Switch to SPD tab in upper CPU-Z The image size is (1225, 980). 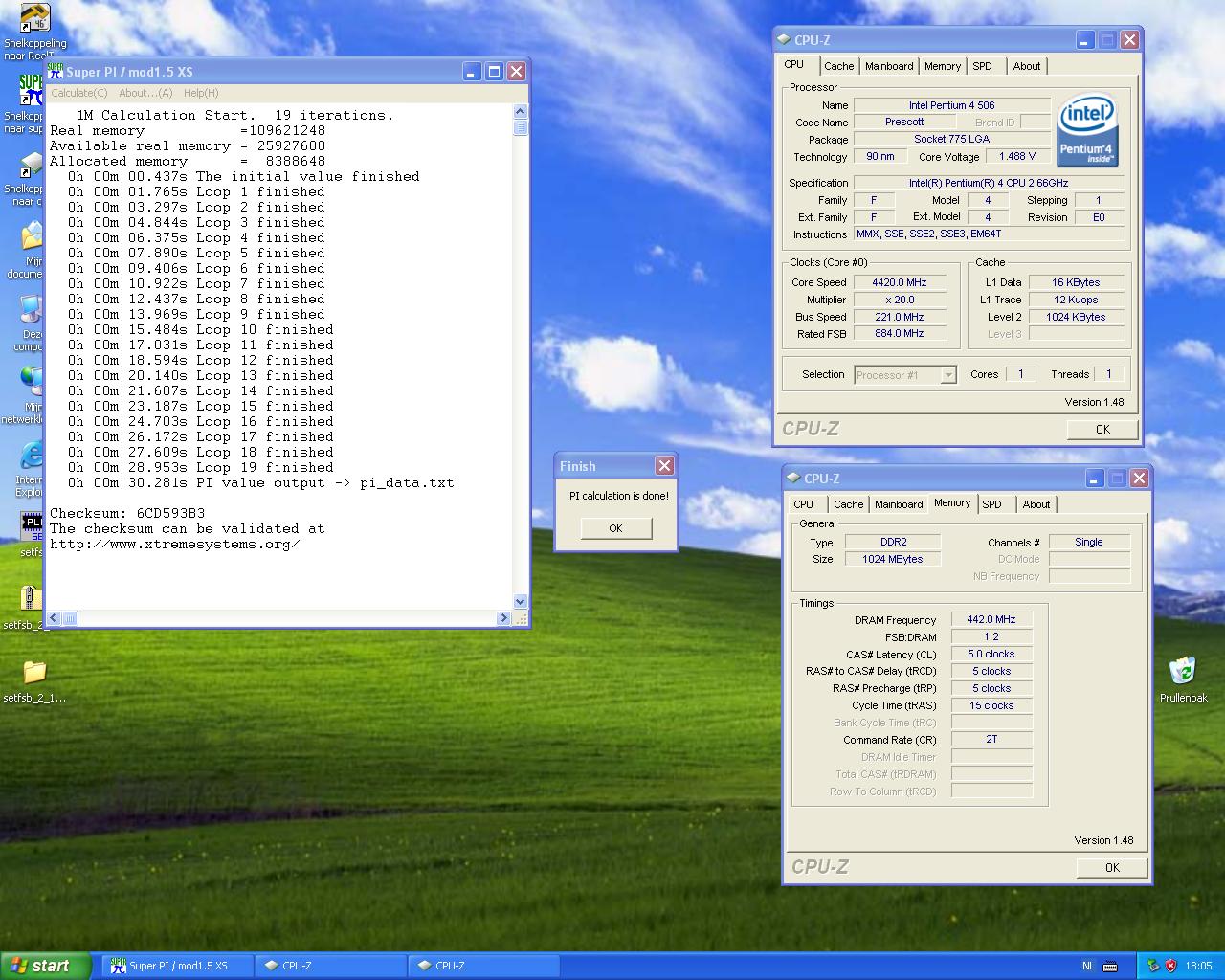click(983, 66)
